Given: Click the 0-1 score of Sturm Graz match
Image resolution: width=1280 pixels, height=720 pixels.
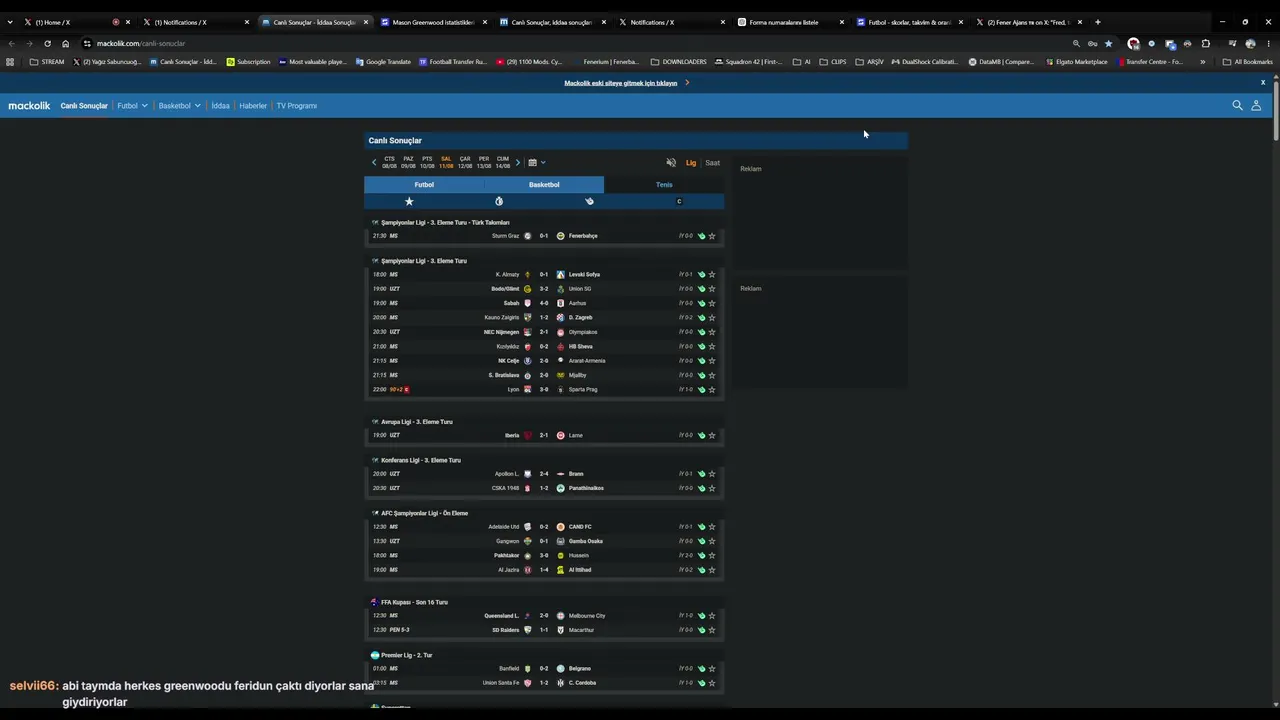Looking at the screenshot, I should pyautogui.click(x=544, y=236).
